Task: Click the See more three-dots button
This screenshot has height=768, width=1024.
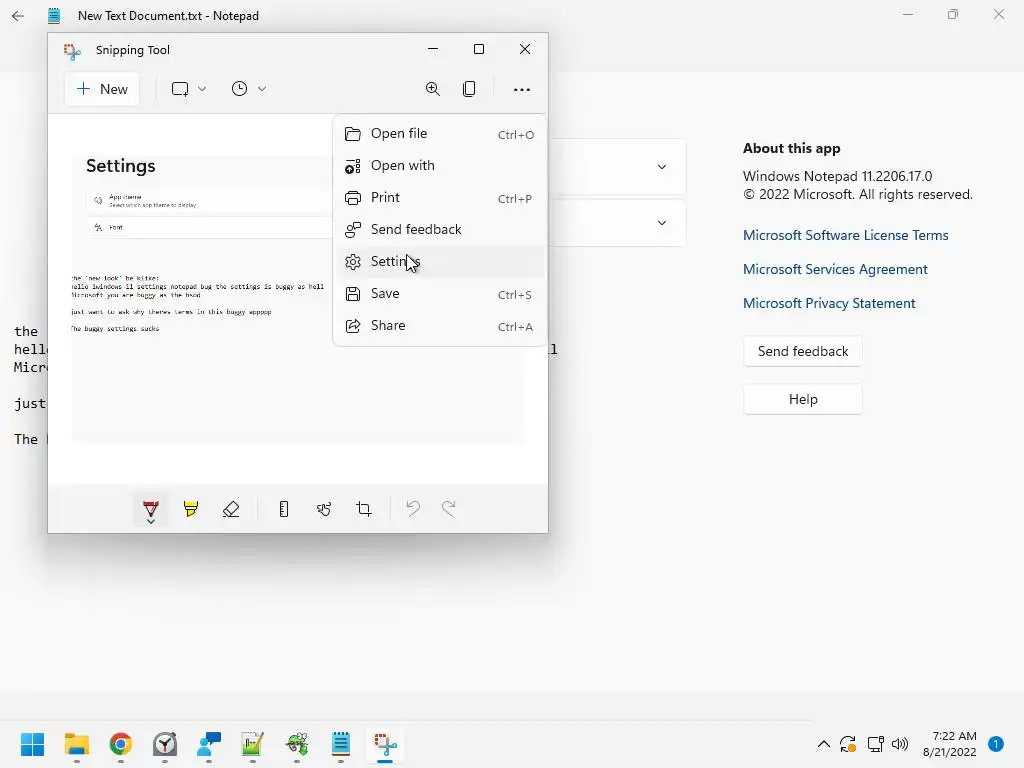Action: click(x=522, y=89)
